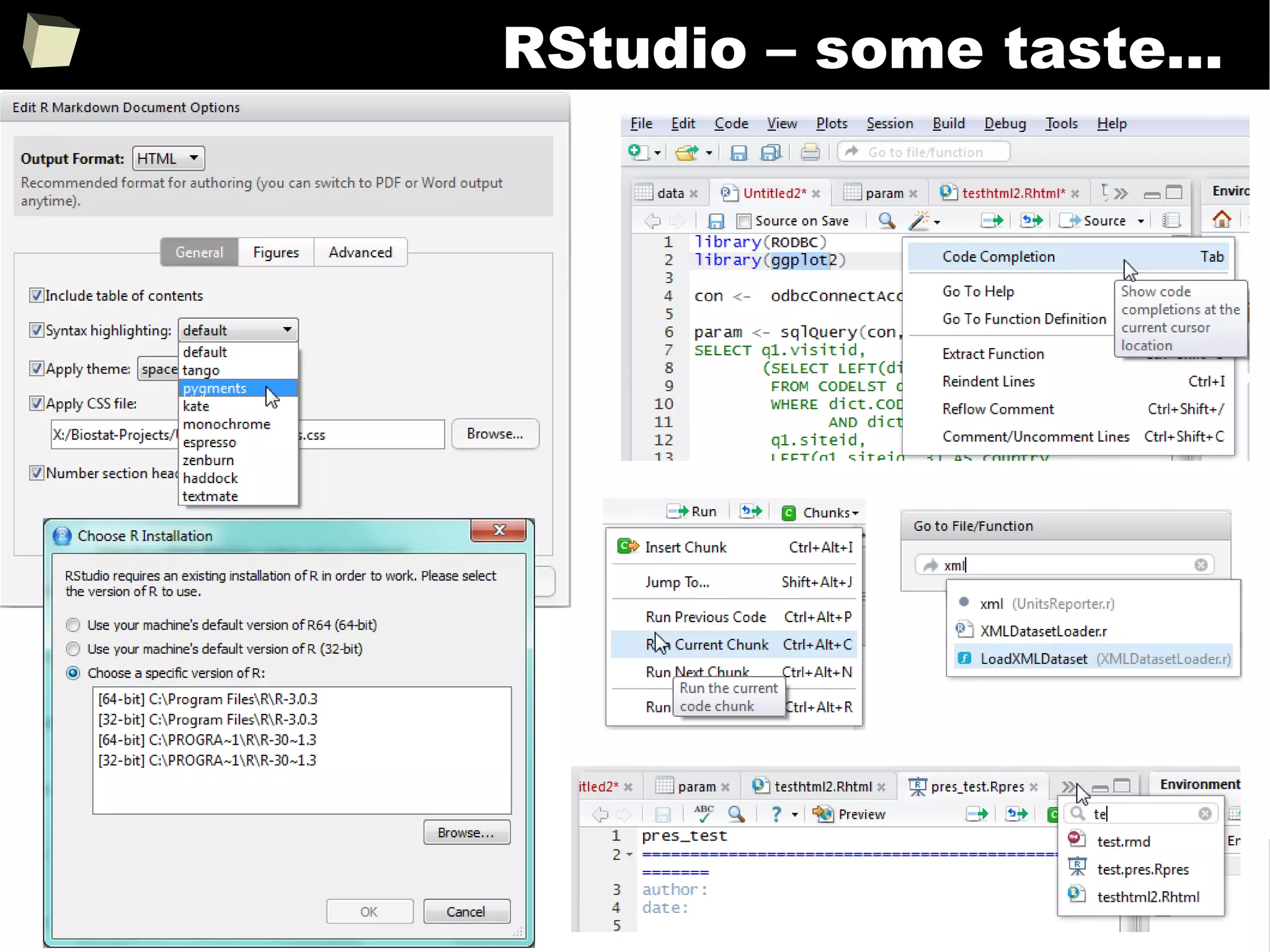Viewport: 1270px width, 952px height.
Task: Select default version of R64 (64-bit)
Action: tap(73, 625)
